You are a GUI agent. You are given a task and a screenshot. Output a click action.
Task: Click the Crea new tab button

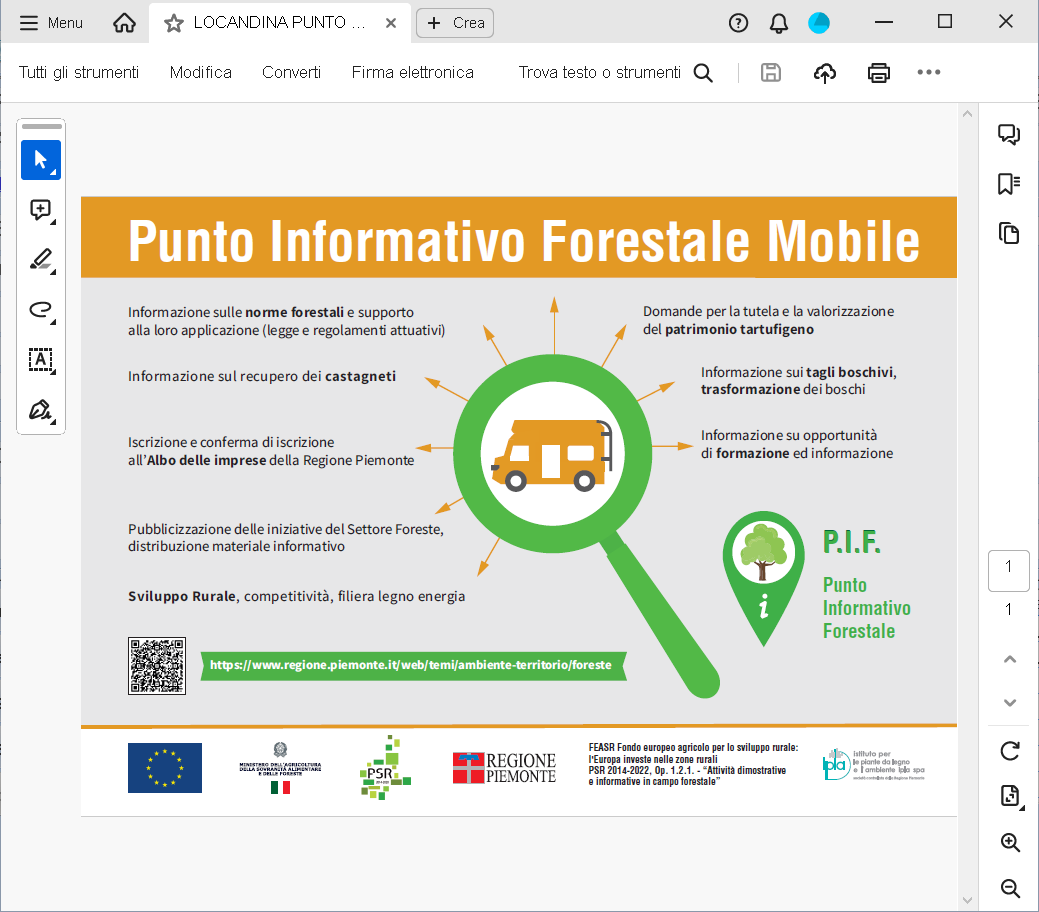[455, 23]
